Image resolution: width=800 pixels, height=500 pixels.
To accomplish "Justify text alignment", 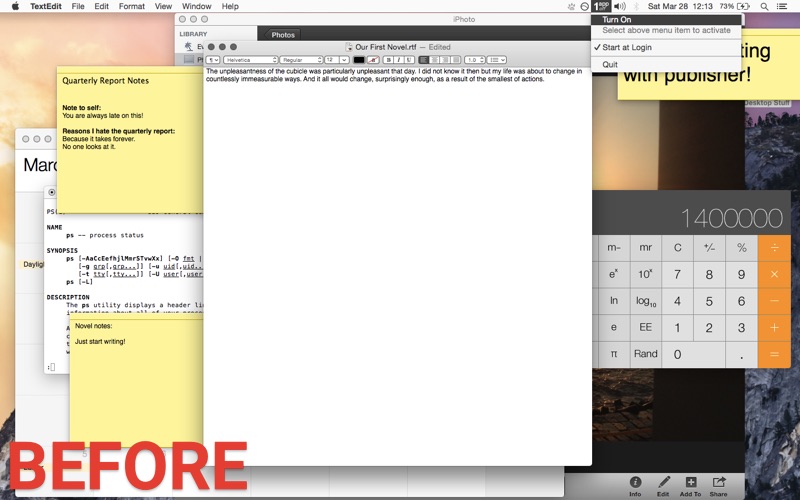I will [456, 60].
